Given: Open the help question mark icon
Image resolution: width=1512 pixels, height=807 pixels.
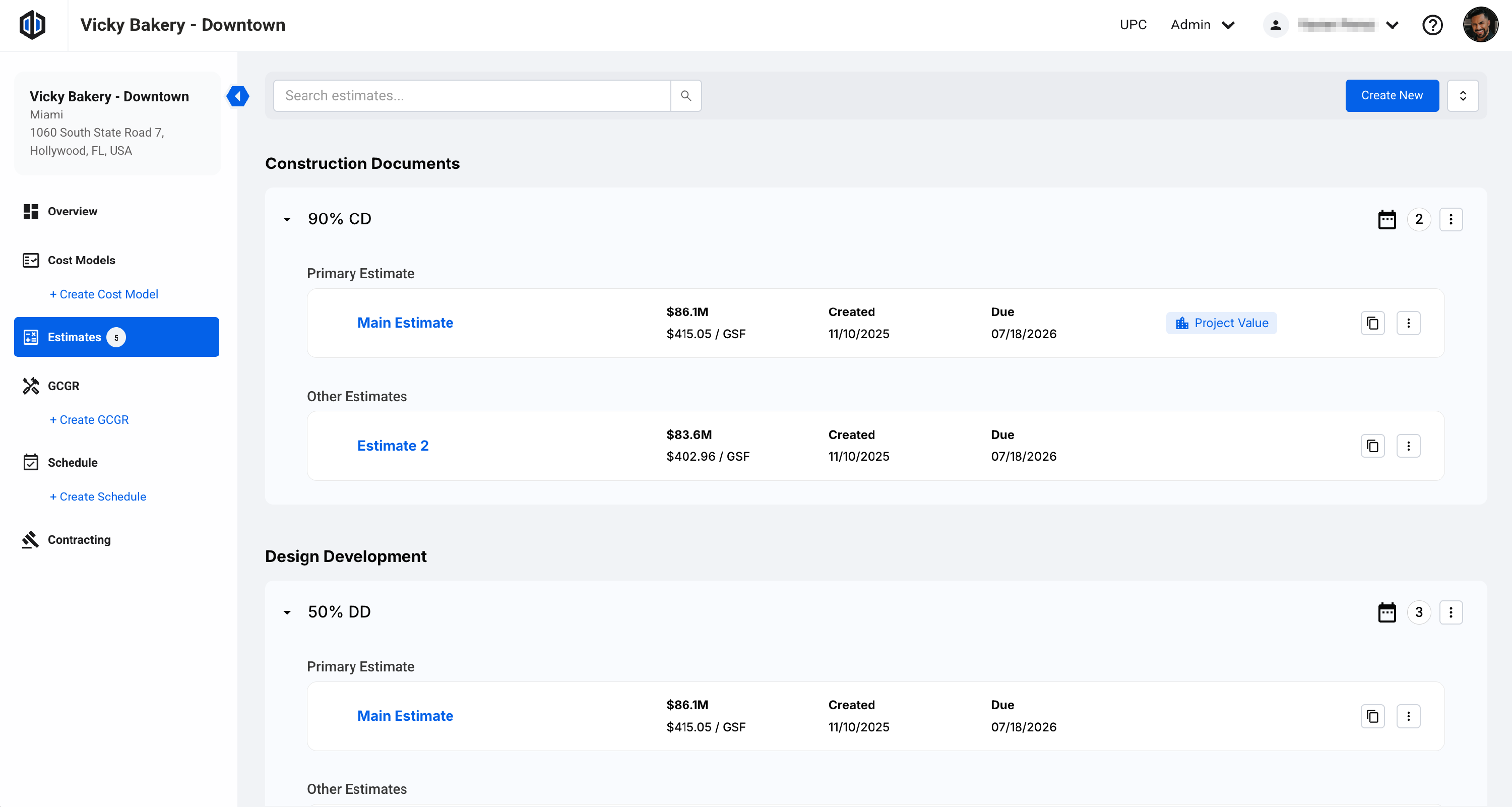Looking at the screenshot, I should tap(1432, 25).
